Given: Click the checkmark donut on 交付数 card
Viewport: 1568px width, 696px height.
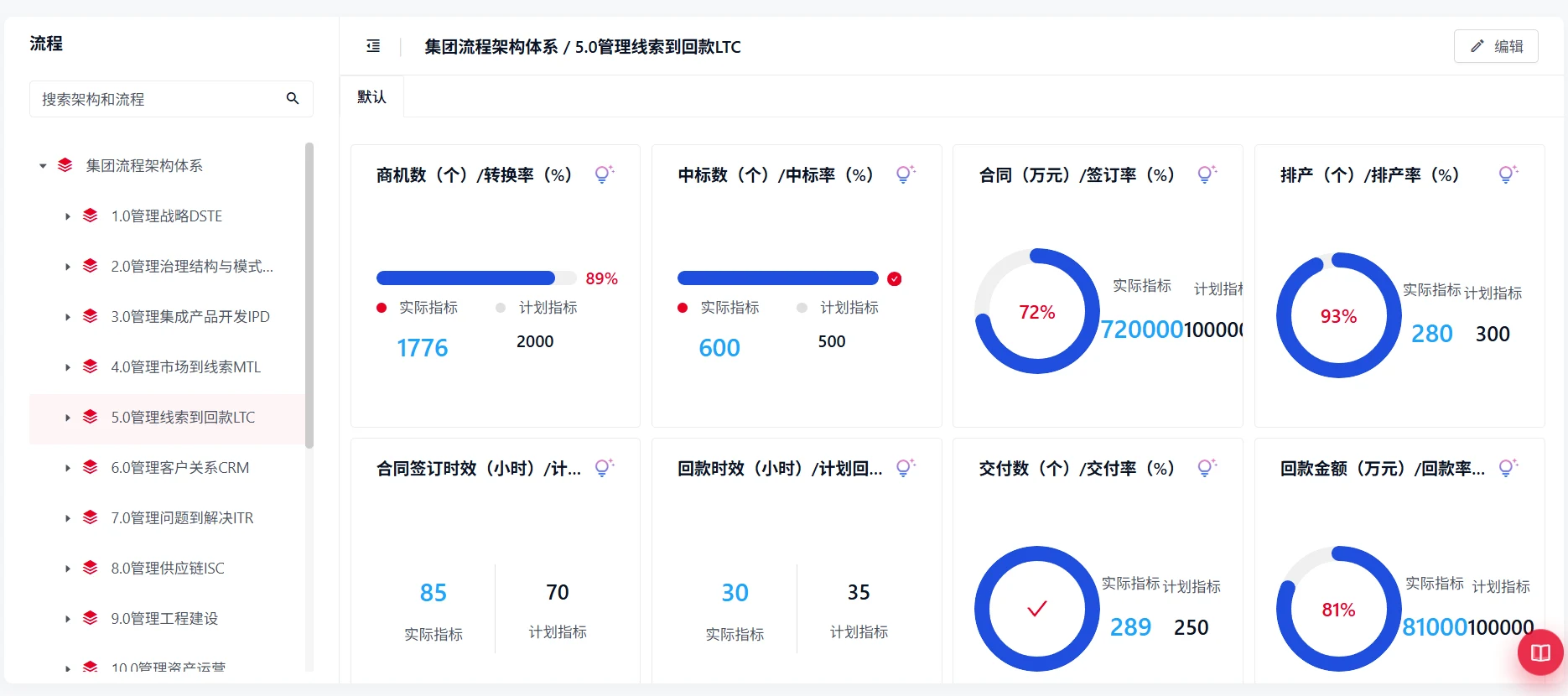Looking at the screenshot, I should click(1037, 609).
